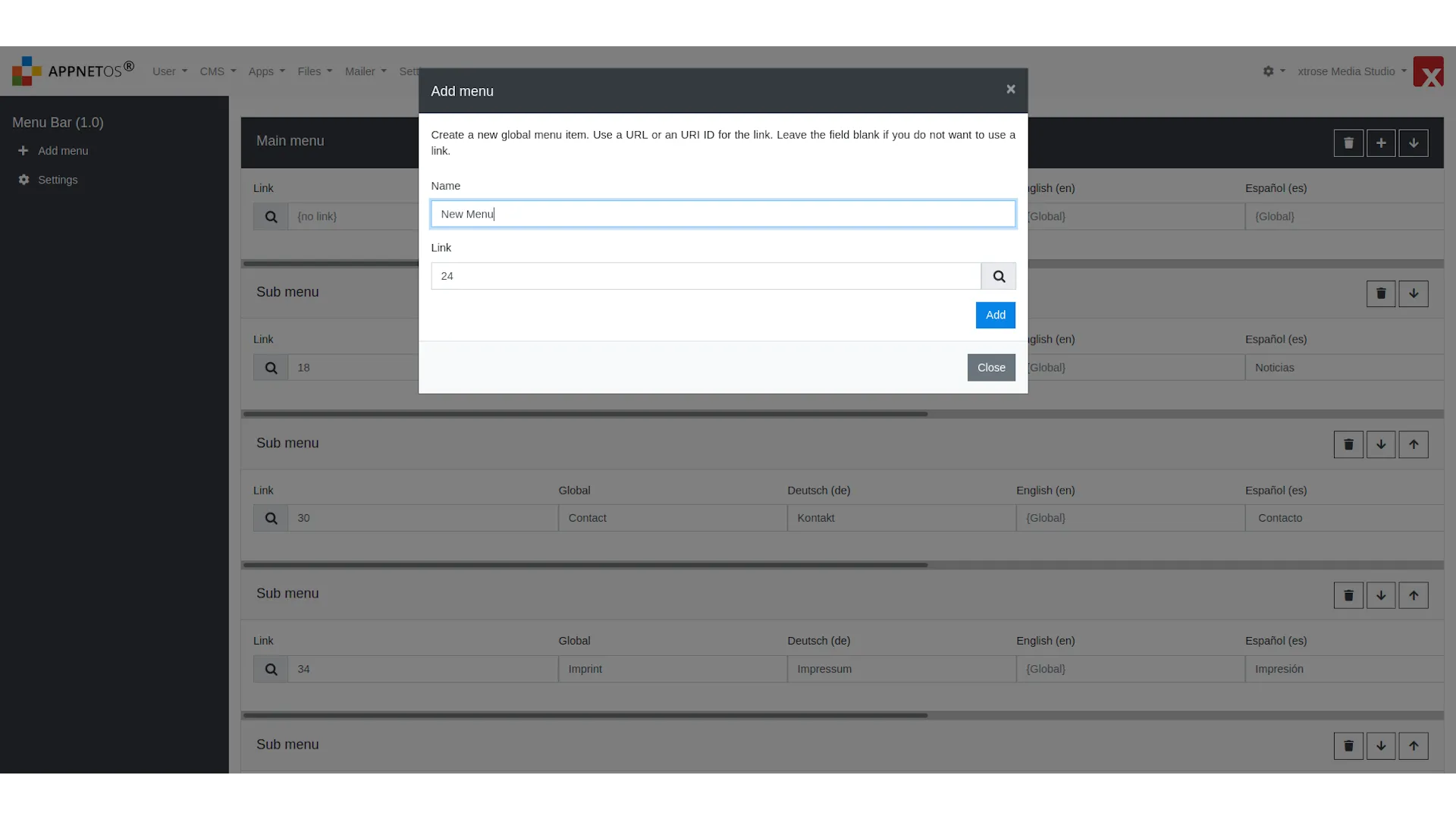Click Add menu in left sidebar
Image resolution: width=1456 pixels, height=819 pixels.
(x=63, y=150)
